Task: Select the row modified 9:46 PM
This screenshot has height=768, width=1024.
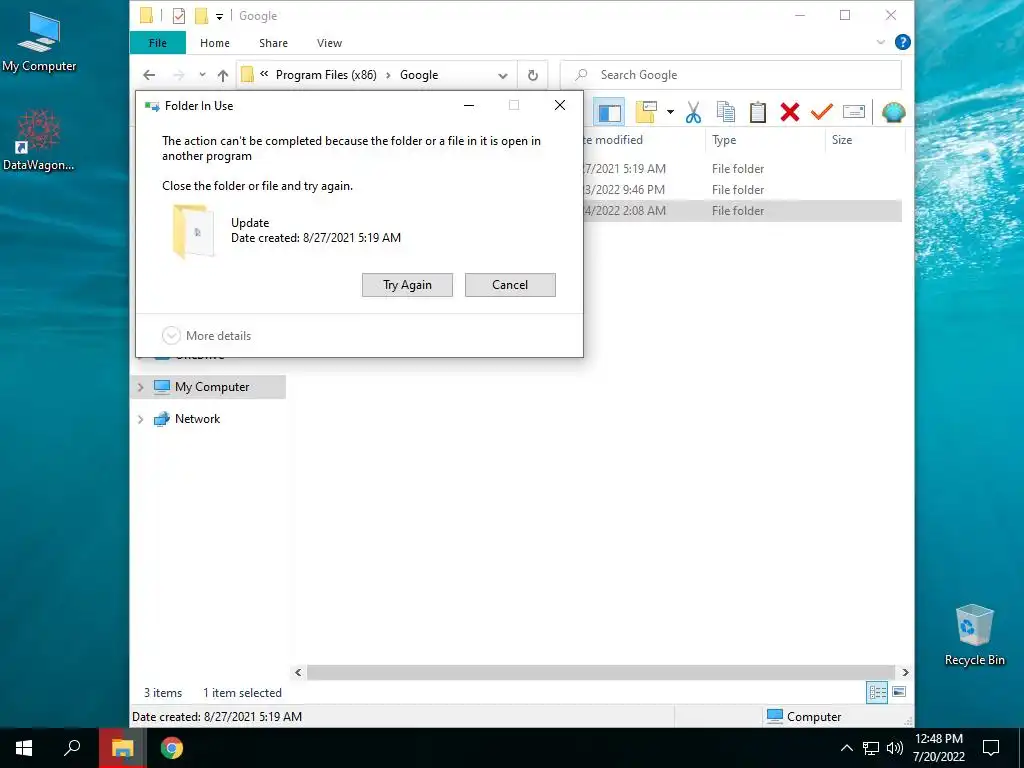Action: 742,189
